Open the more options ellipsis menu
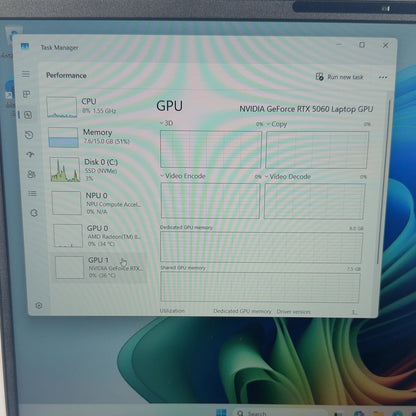416x416 pixels. point(383,77)
